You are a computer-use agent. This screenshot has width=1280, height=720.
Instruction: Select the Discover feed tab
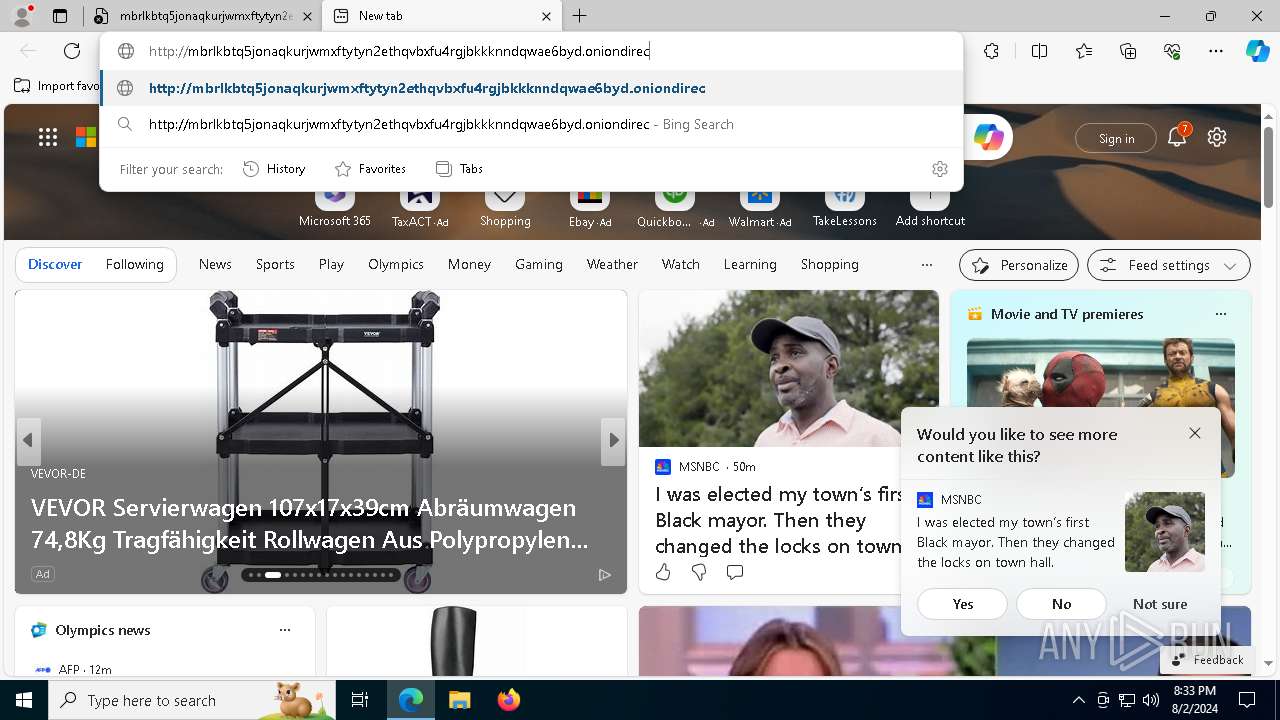[55, 264]
